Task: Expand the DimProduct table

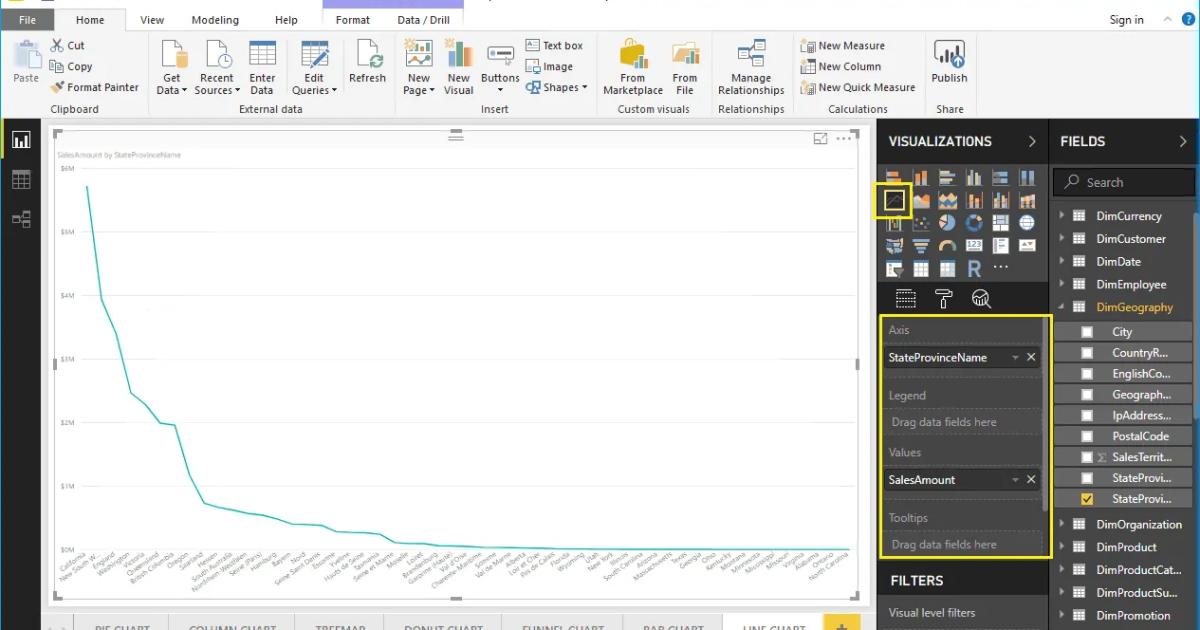Action: (1063, 547)
